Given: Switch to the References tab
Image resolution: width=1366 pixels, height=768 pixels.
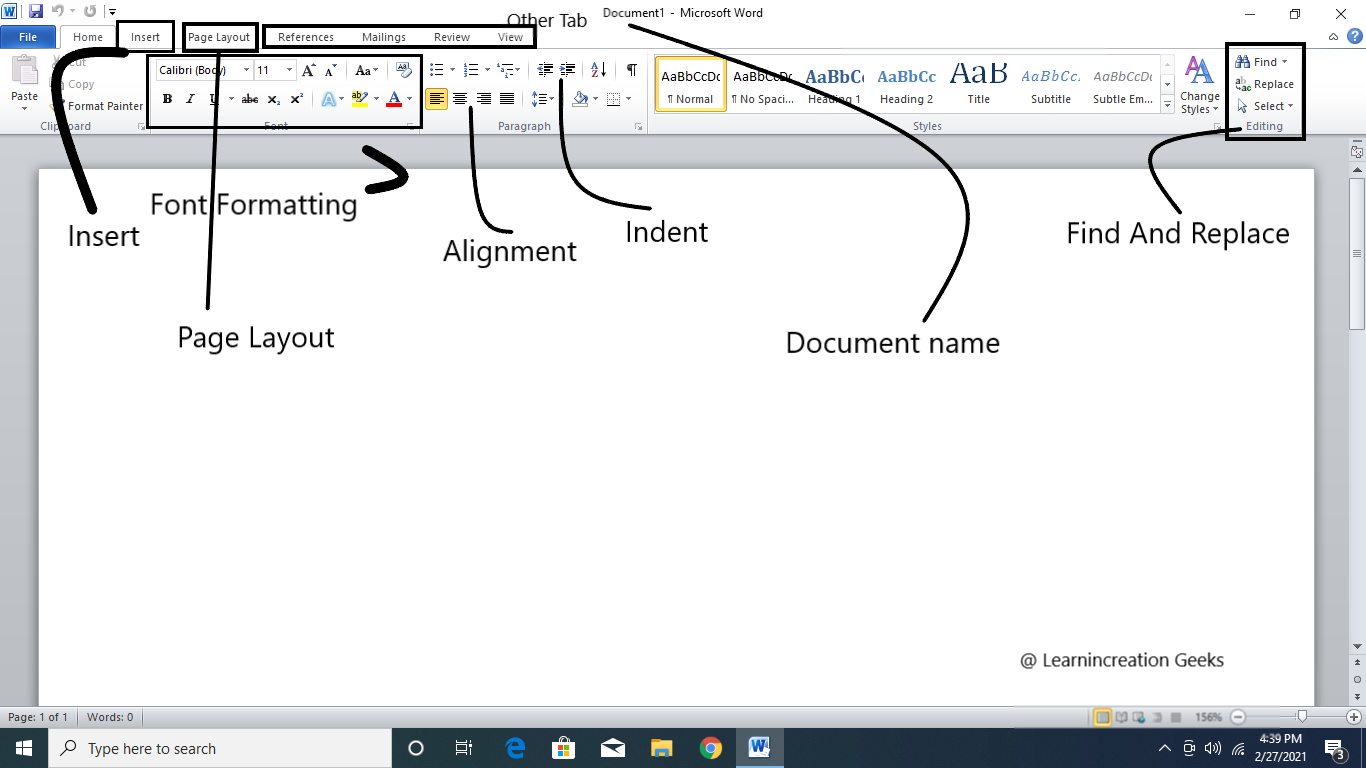Looking at the screenshot, I should tap(306, 37).
